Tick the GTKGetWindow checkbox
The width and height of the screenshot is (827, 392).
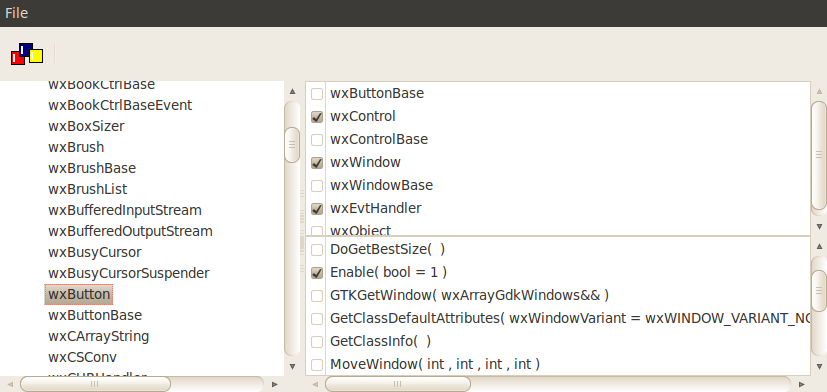pos(317,295)
